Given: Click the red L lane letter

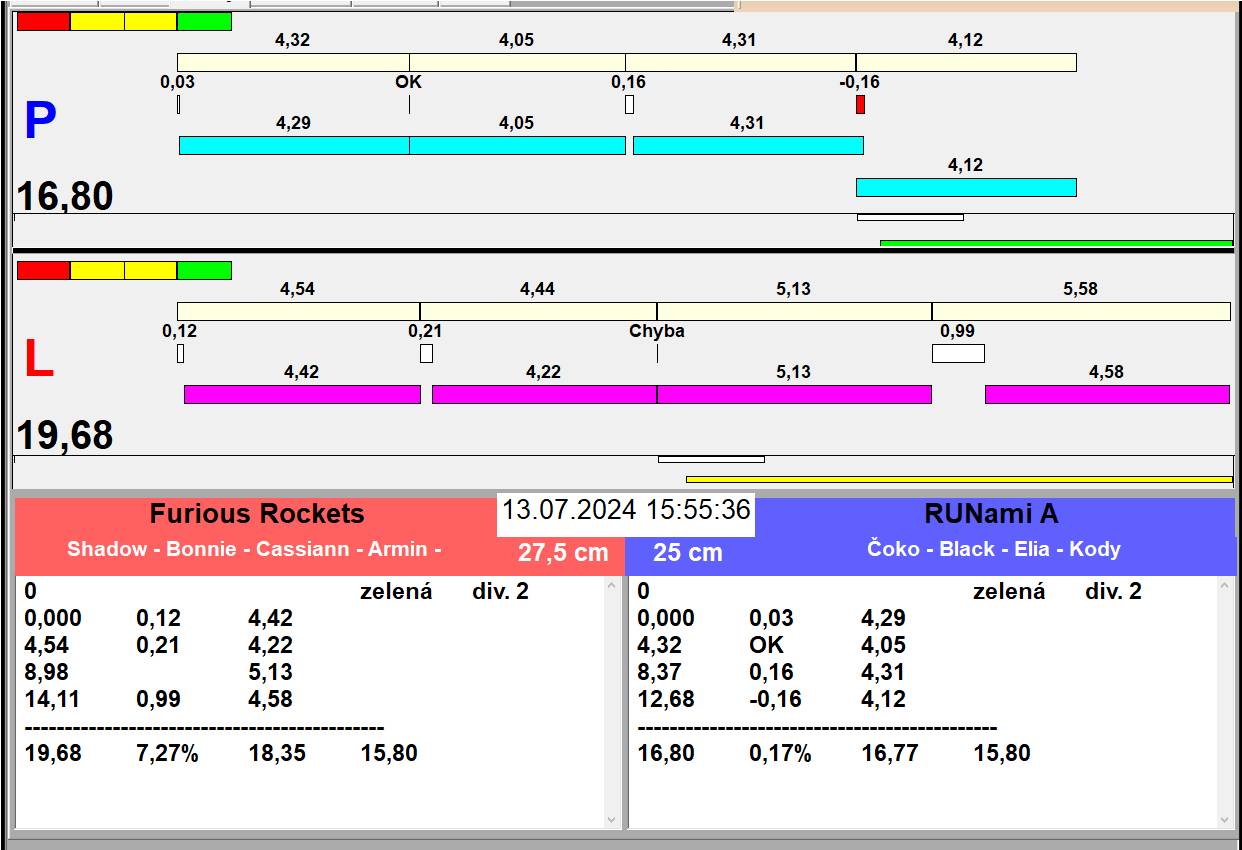Looking at the screenshot, I should click(38, 360).
